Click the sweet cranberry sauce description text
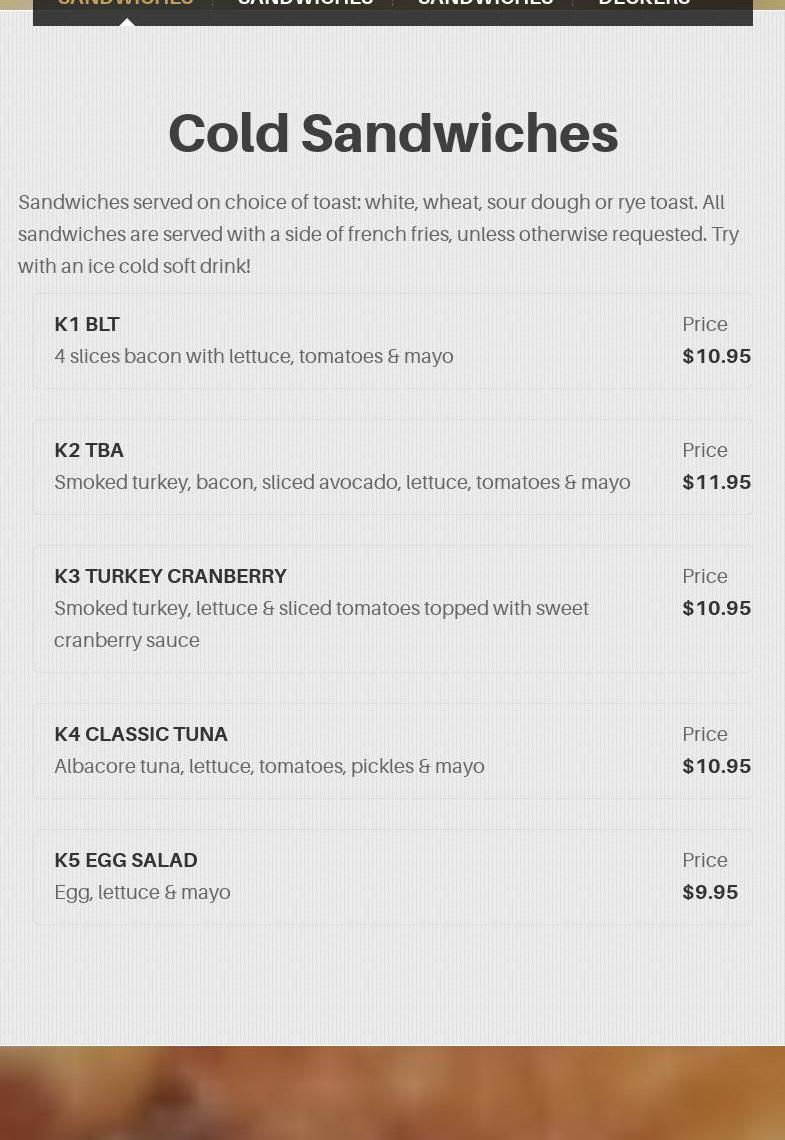Screen dimensions: 785x1140 (x=321, y=624)
